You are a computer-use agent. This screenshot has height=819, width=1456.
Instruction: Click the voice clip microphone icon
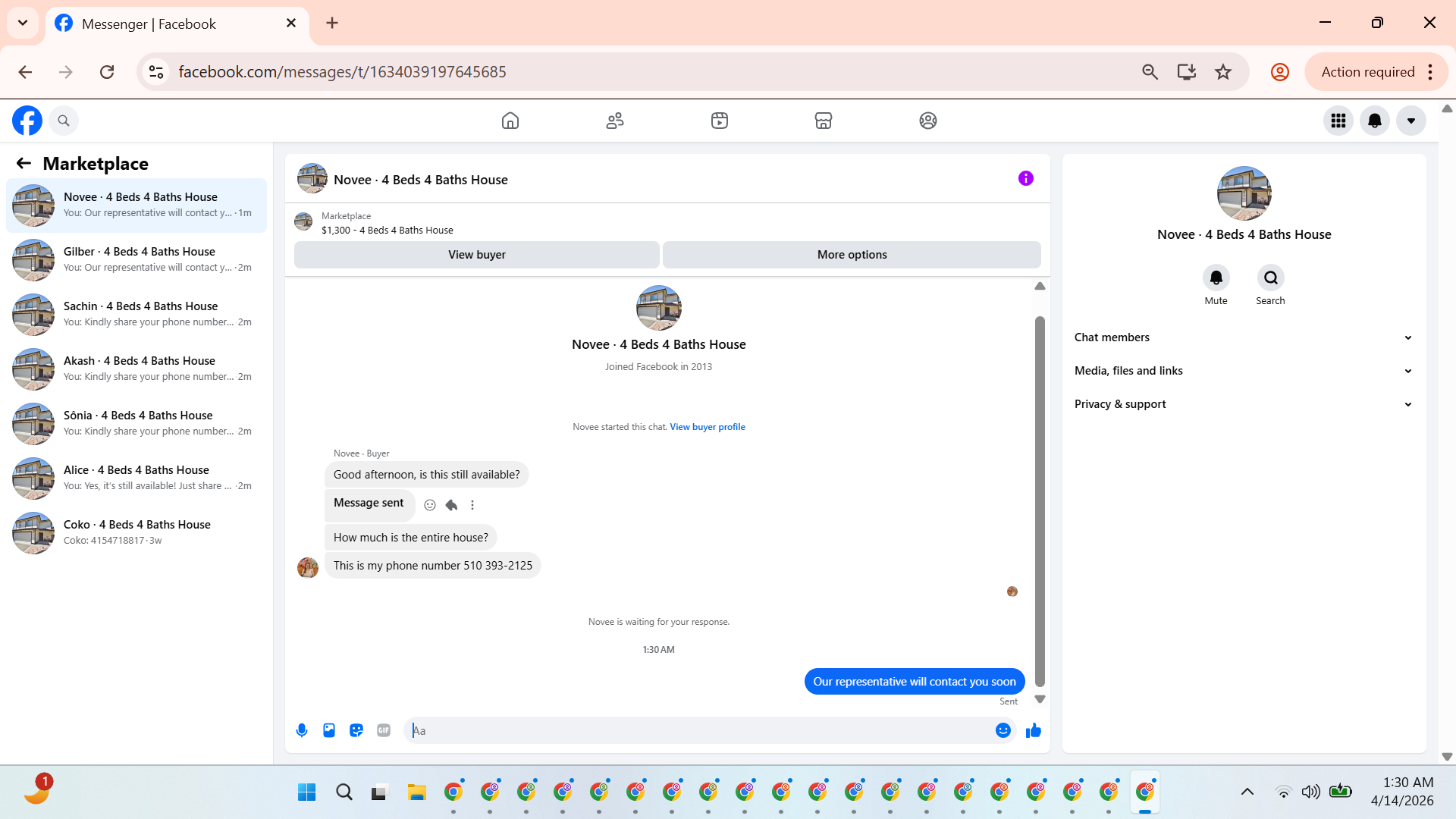[x=302, y=730]
